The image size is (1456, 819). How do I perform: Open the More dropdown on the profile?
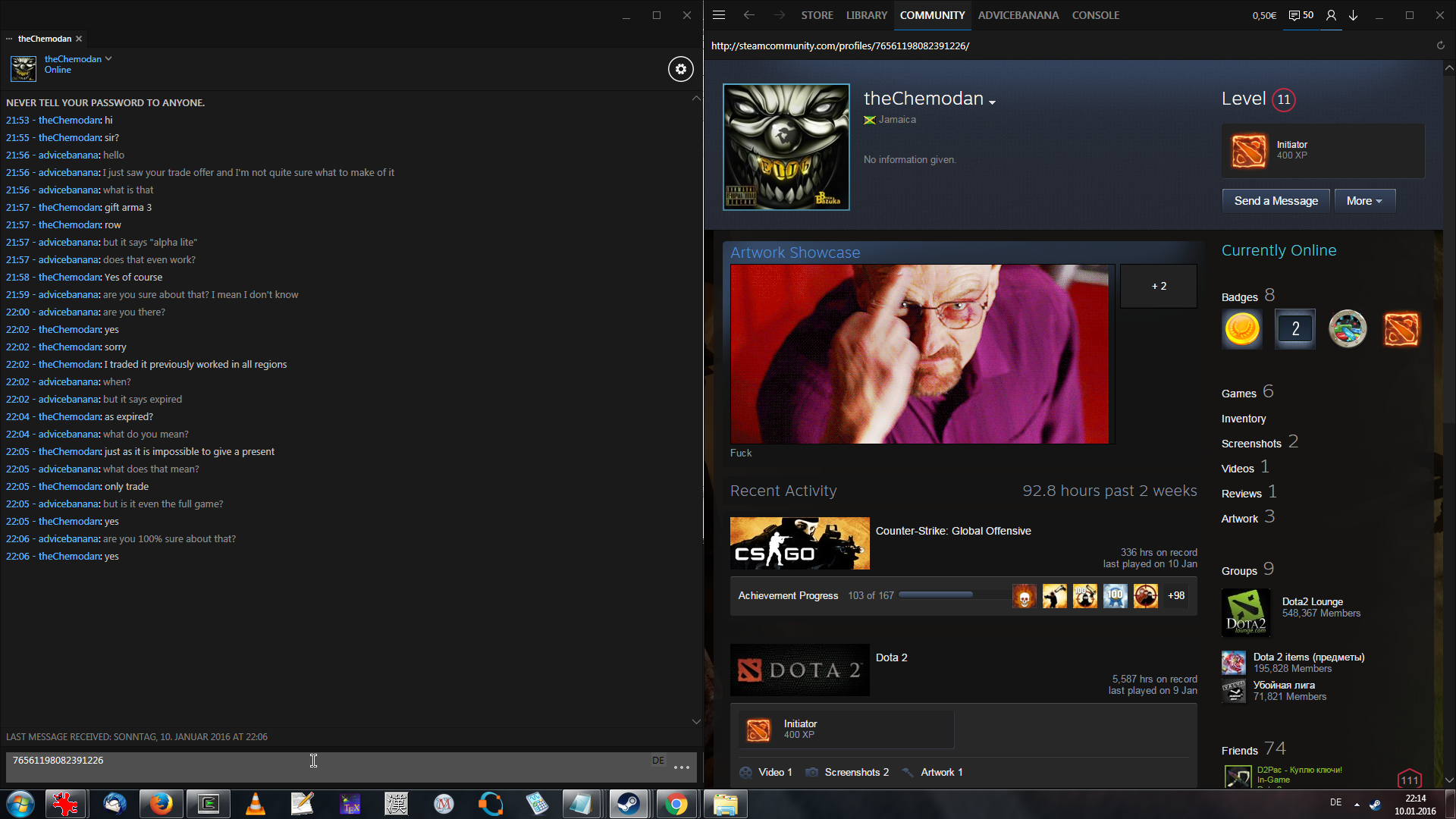(x=1364, y=201)
